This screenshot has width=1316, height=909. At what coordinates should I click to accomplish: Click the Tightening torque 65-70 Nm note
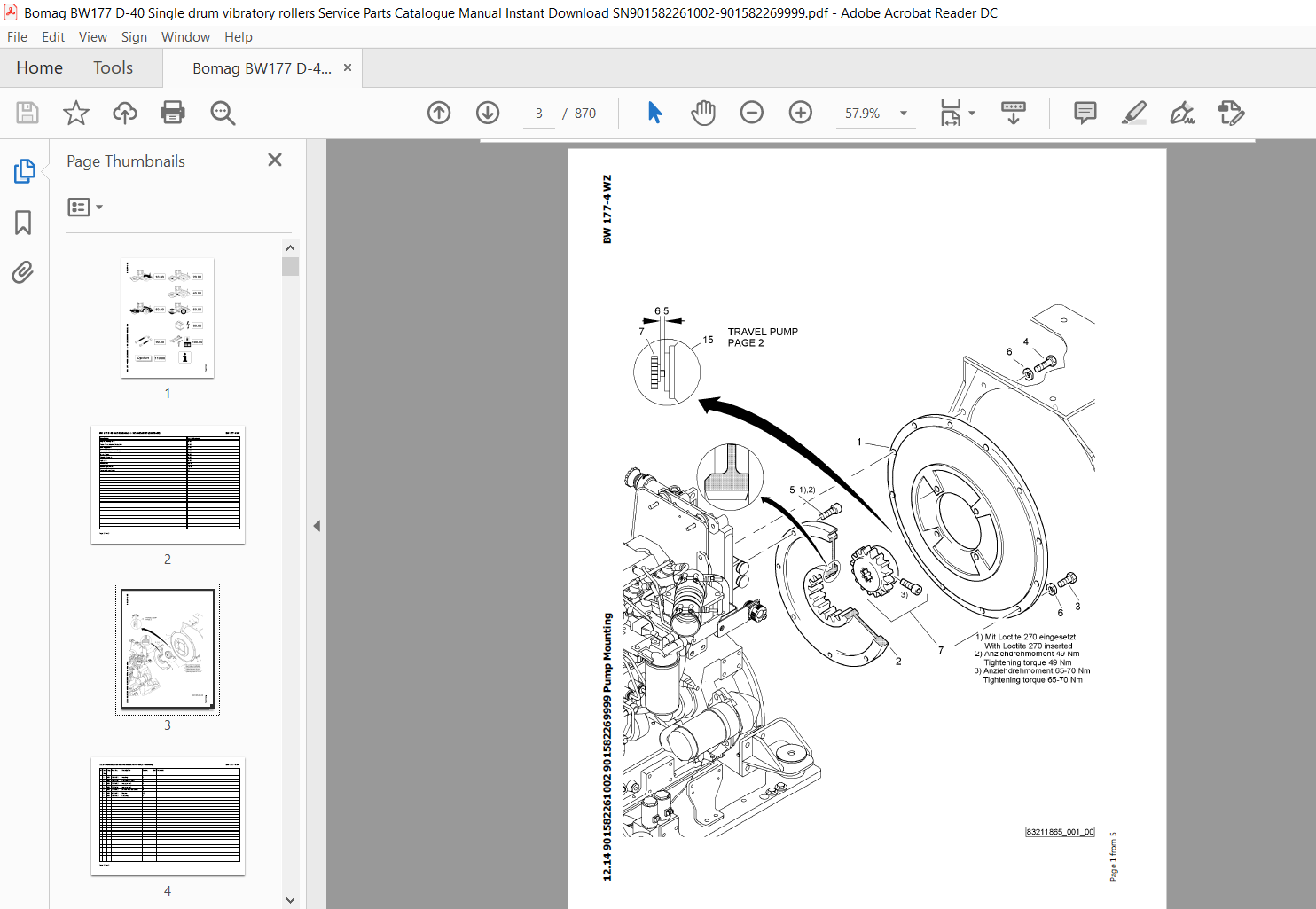1032,680
